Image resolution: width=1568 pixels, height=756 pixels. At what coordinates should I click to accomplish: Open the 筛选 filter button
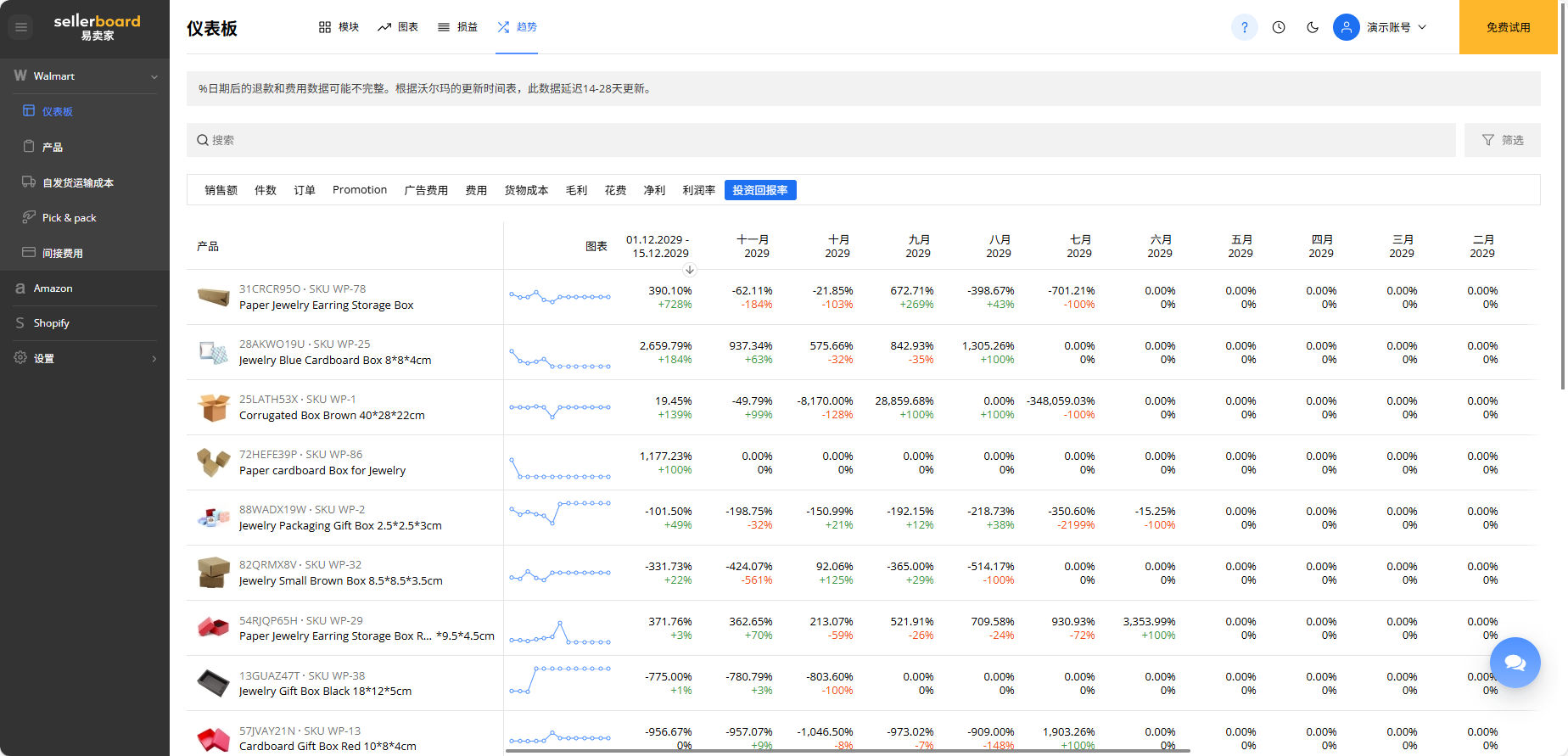(x=1503, y=140)
